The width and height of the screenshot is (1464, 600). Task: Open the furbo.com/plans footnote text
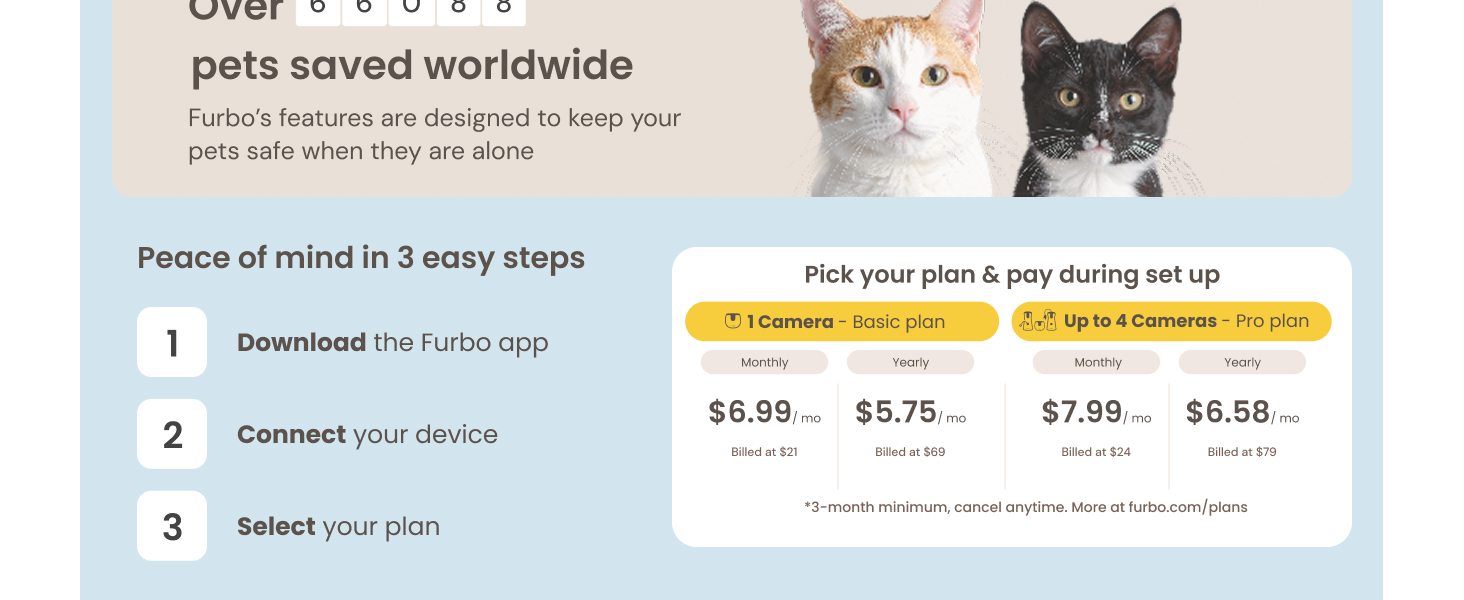[x=1026, y=507]
